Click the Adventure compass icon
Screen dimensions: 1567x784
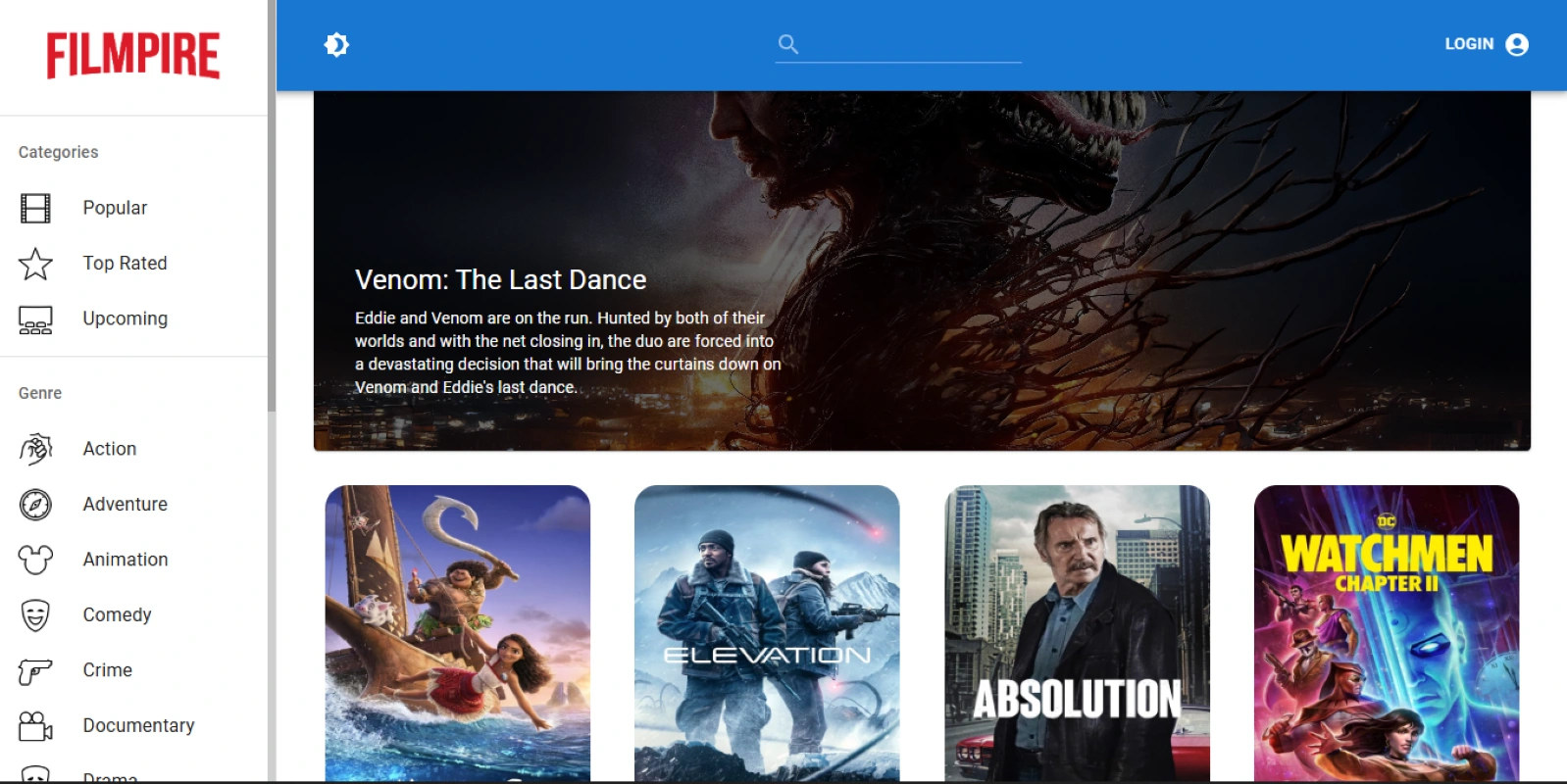click(35, 505)
